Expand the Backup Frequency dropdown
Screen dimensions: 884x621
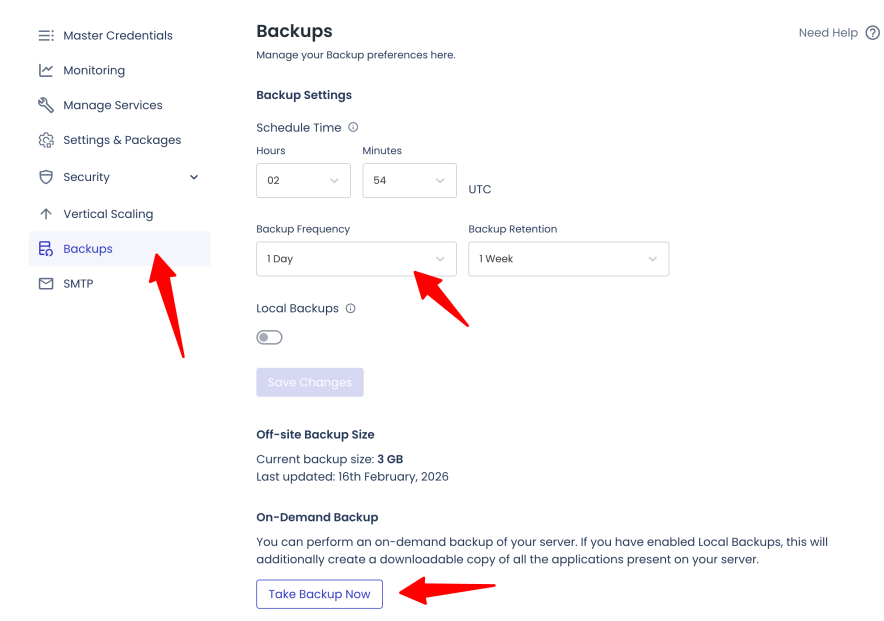(356, 258)
